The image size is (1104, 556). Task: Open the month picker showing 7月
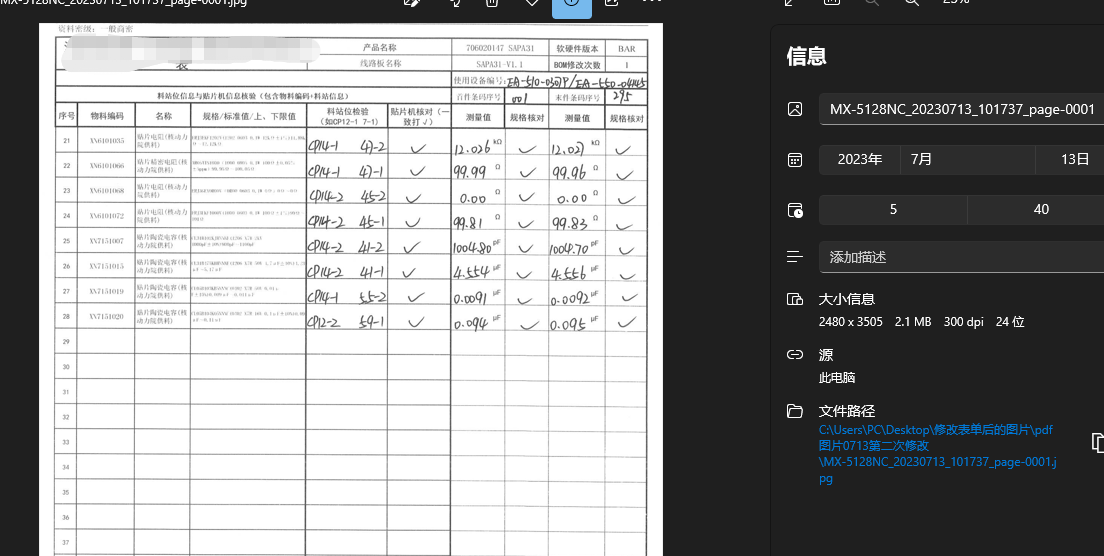(x=966, y=159)
